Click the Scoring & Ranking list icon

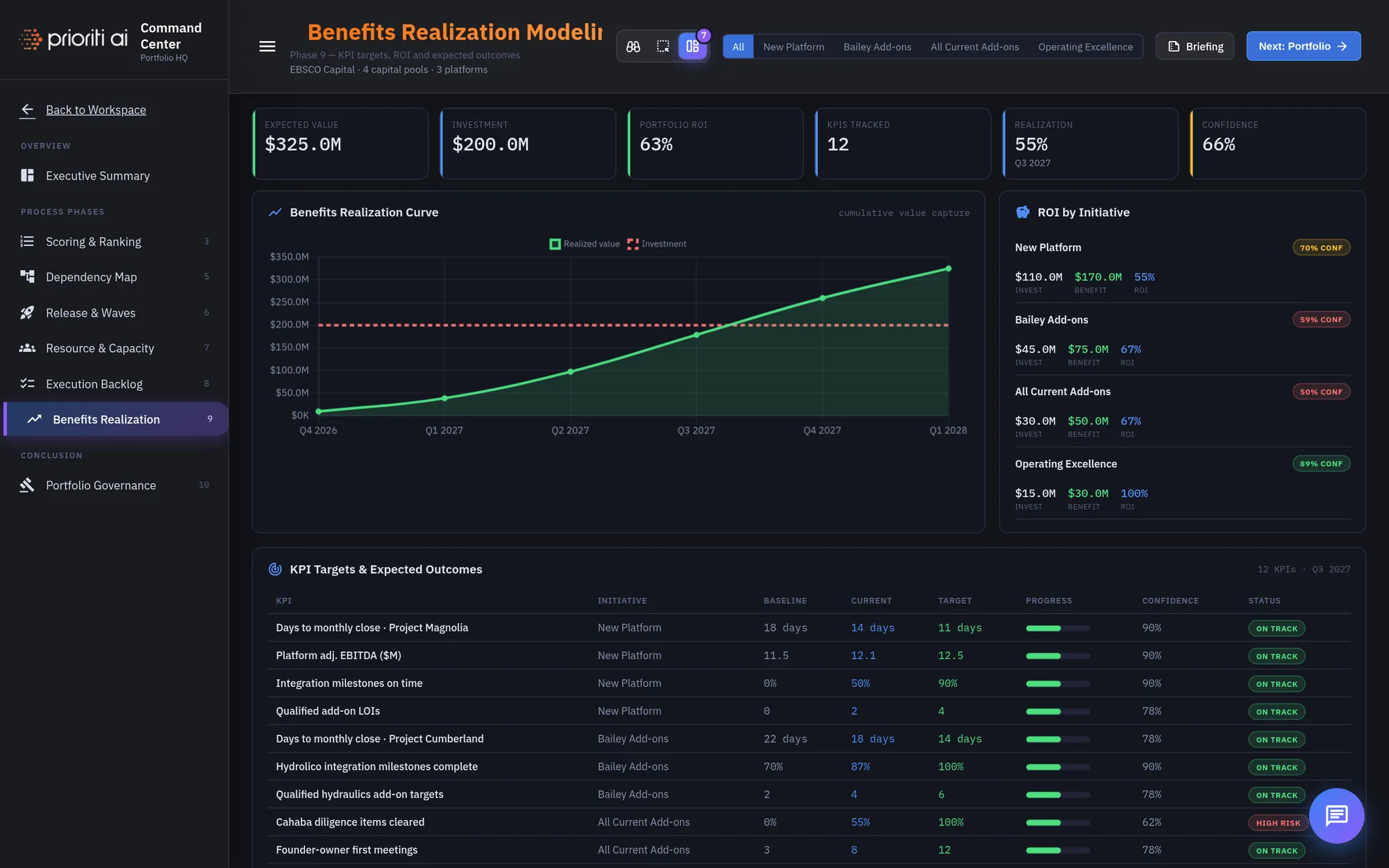point(28,242)
